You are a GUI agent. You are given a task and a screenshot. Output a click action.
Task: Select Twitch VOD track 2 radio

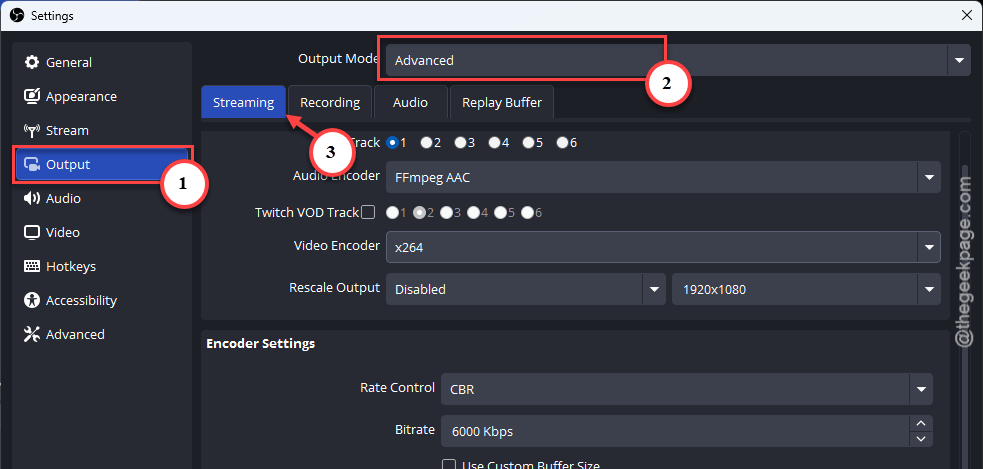[x=419, y=213]
